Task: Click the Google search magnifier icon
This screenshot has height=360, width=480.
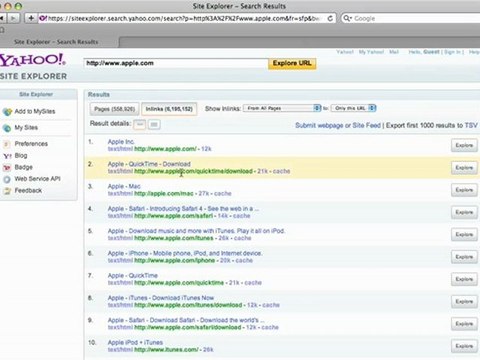Action: coord(347,18)
